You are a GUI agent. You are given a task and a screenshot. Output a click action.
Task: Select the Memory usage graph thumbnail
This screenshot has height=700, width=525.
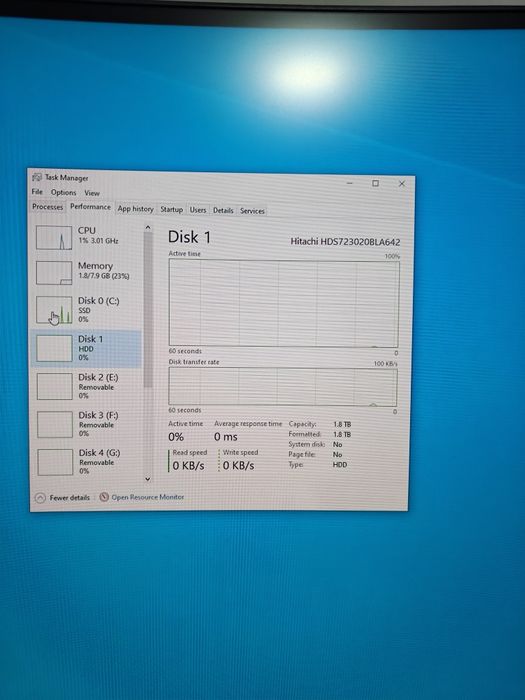click(54, 273)
